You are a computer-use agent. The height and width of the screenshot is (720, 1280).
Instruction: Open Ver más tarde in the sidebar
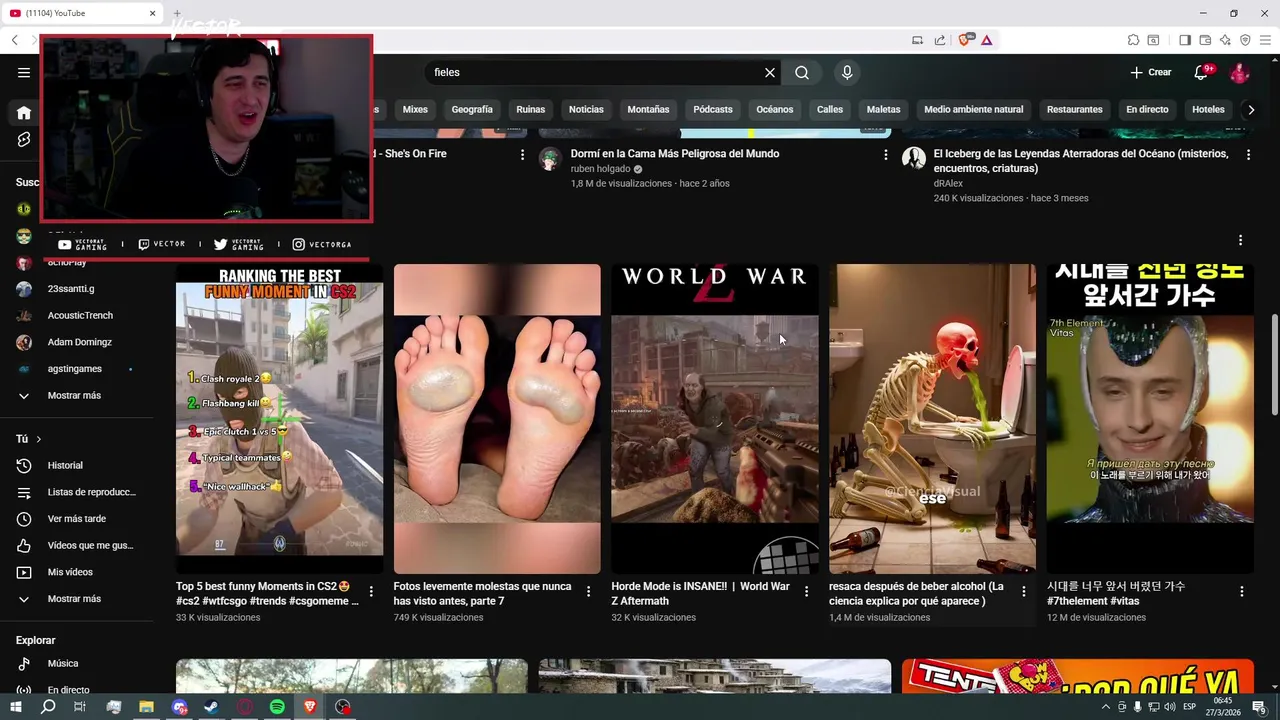77,519
